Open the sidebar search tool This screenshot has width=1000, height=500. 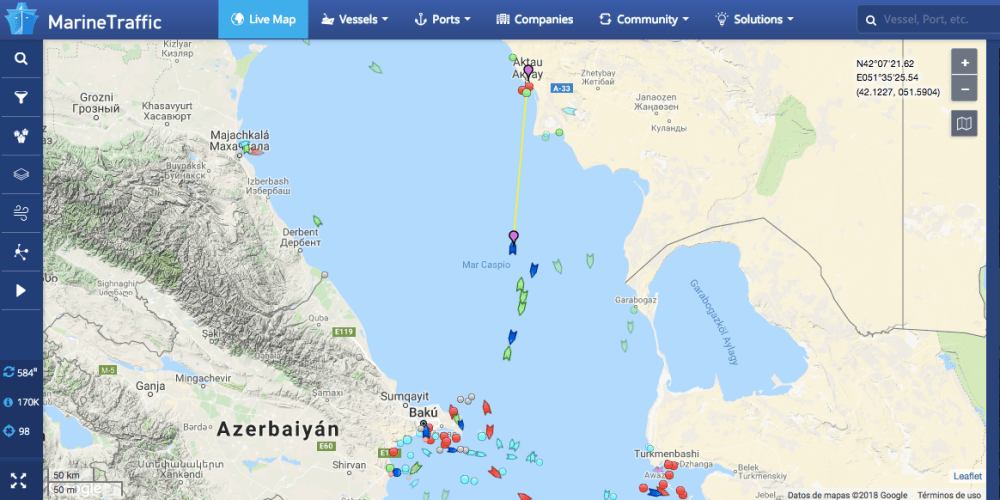click(21, 59)
